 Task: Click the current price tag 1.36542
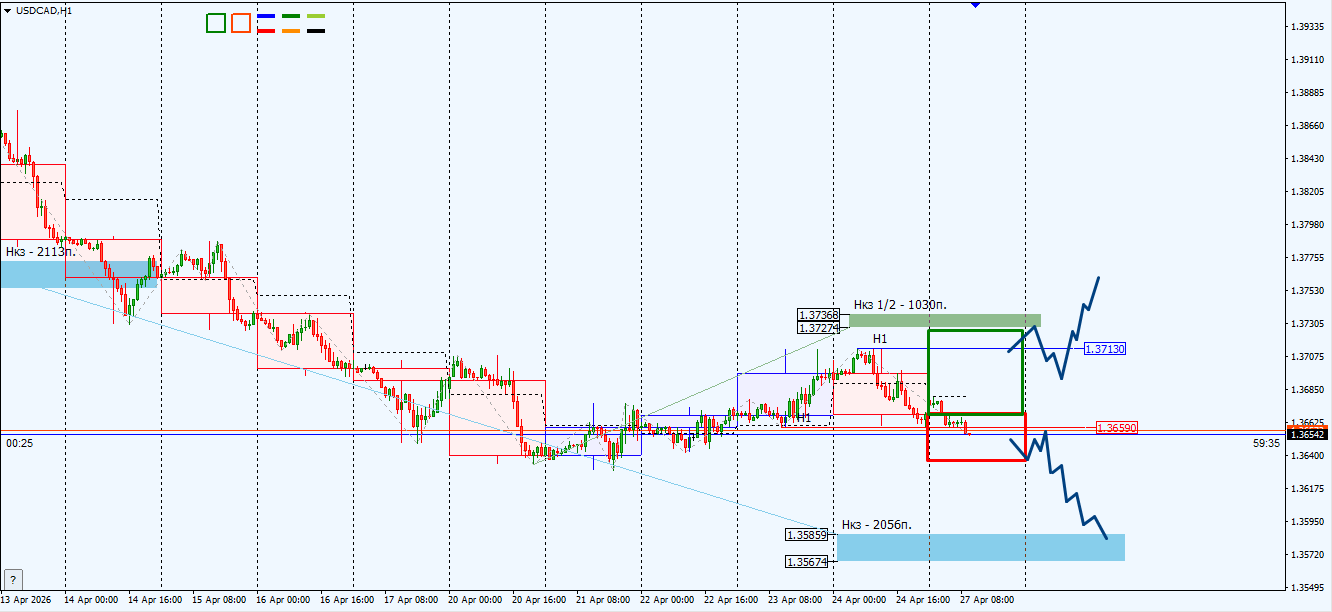(x=1309, y=434)
